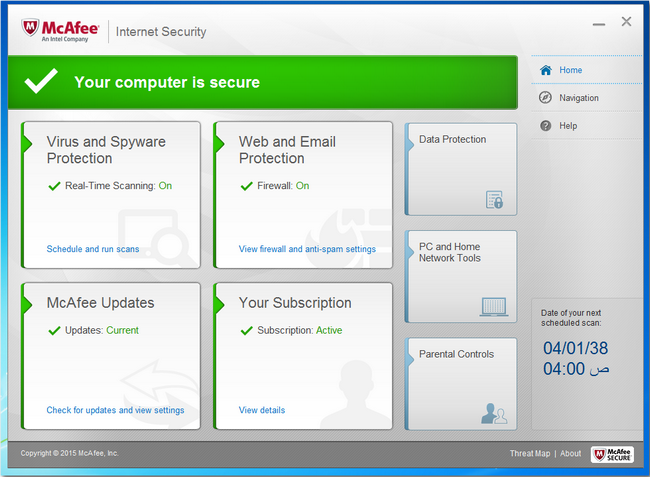The width and height of the screenshot is (650, 477).
Task: Click the Navigation compass icon
Action: point(545,98)
